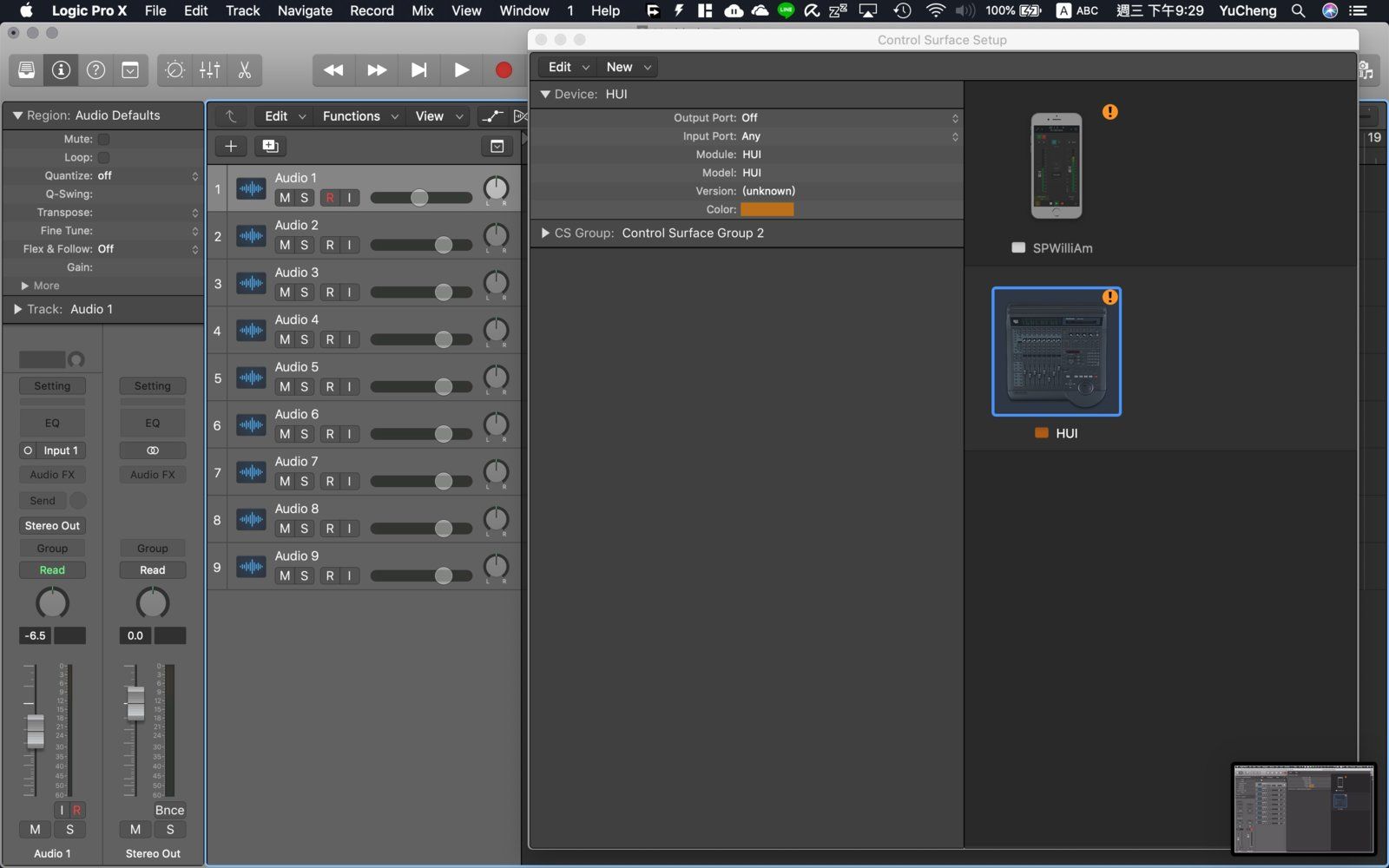The height and width of the screenshot is (868, 1389).
Task: Start recording with red Record button
Action: [x=504, y=70]
